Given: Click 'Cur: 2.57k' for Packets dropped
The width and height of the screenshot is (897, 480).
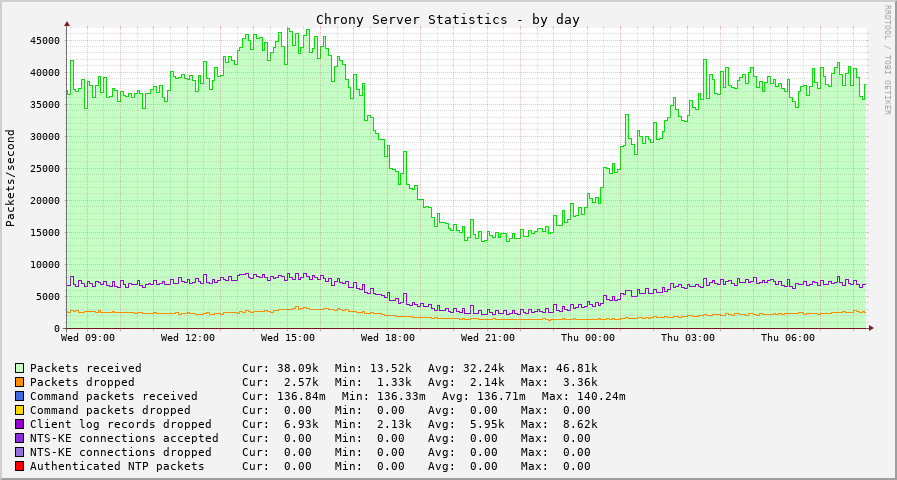Looking at the screenshot, I should pyautogui.click(x=280, y=382).
